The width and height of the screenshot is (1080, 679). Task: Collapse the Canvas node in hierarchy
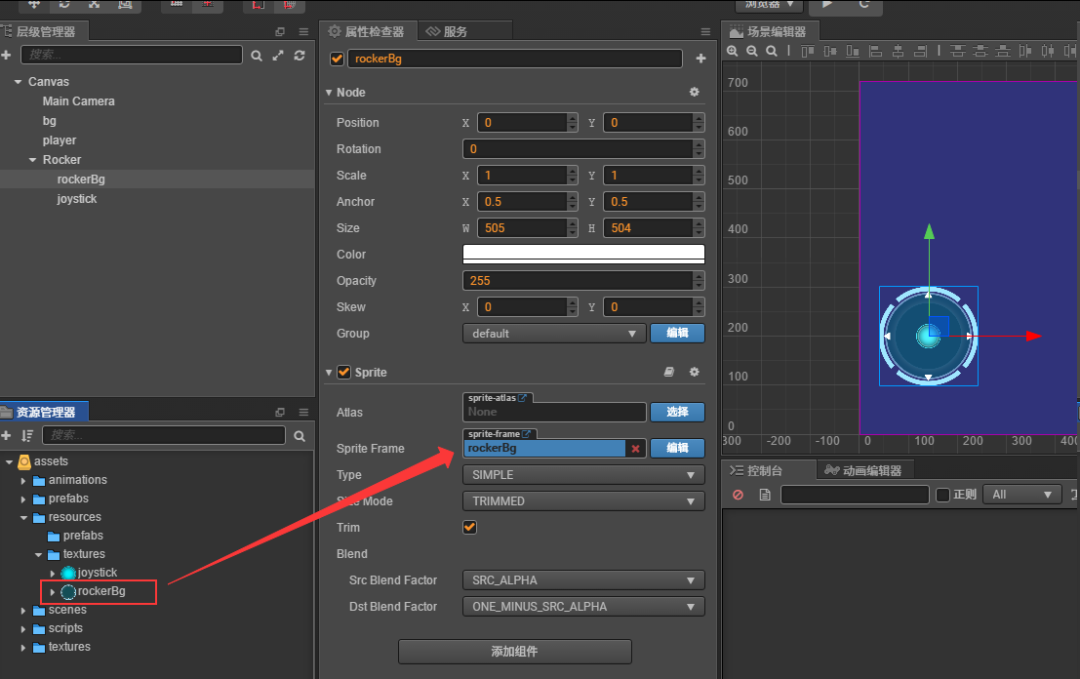pyautogui.click(x=18, y=81)
